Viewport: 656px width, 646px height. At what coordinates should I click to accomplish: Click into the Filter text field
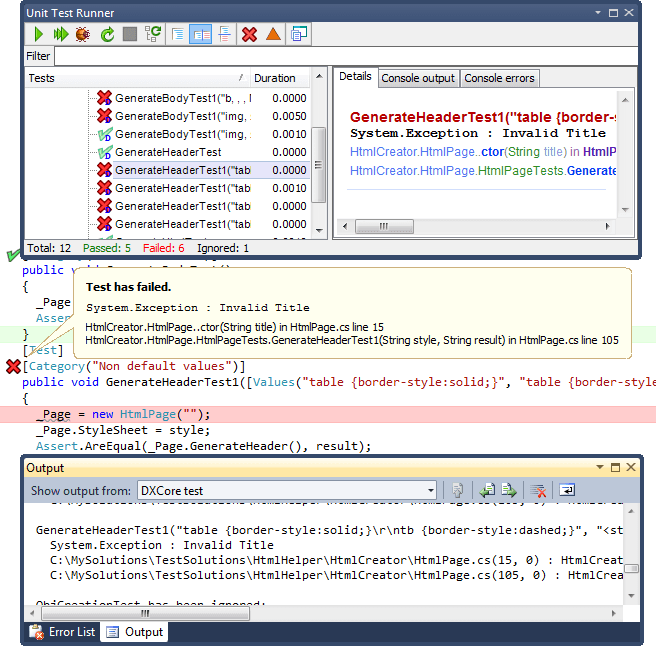click(x=344, y=56)
